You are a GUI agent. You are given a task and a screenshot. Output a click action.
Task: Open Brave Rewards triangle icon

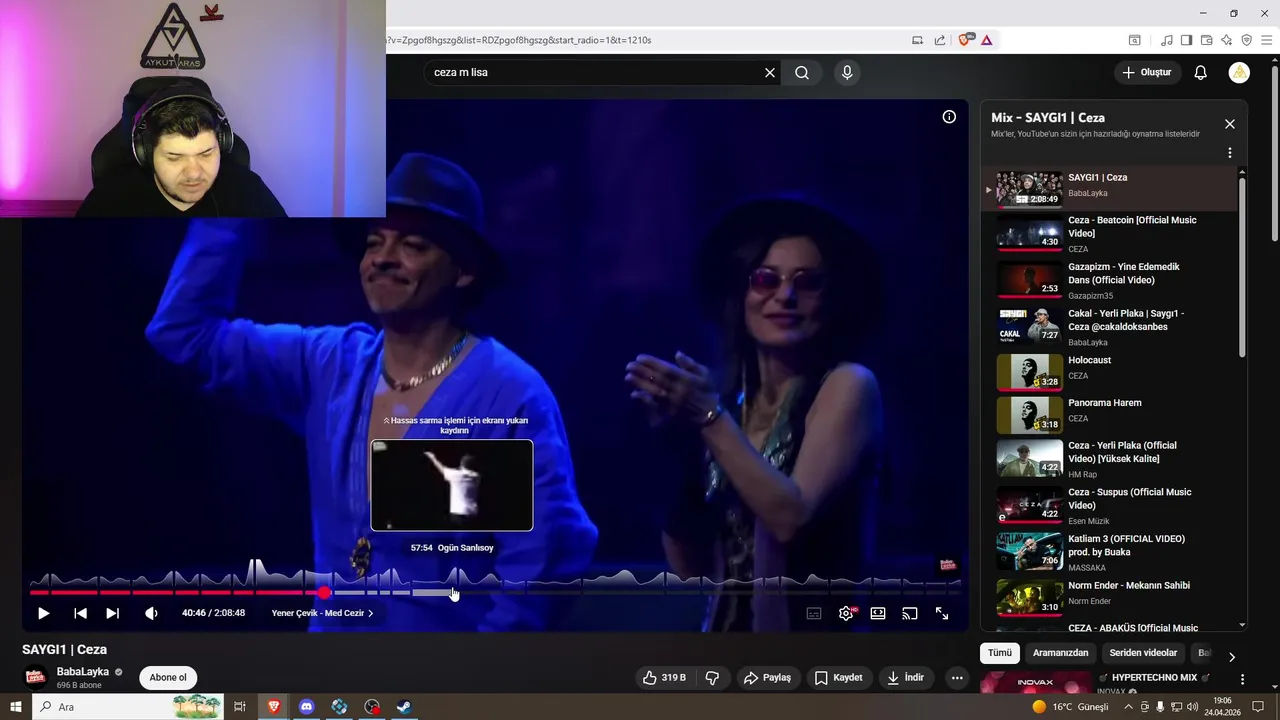(987, 40)
